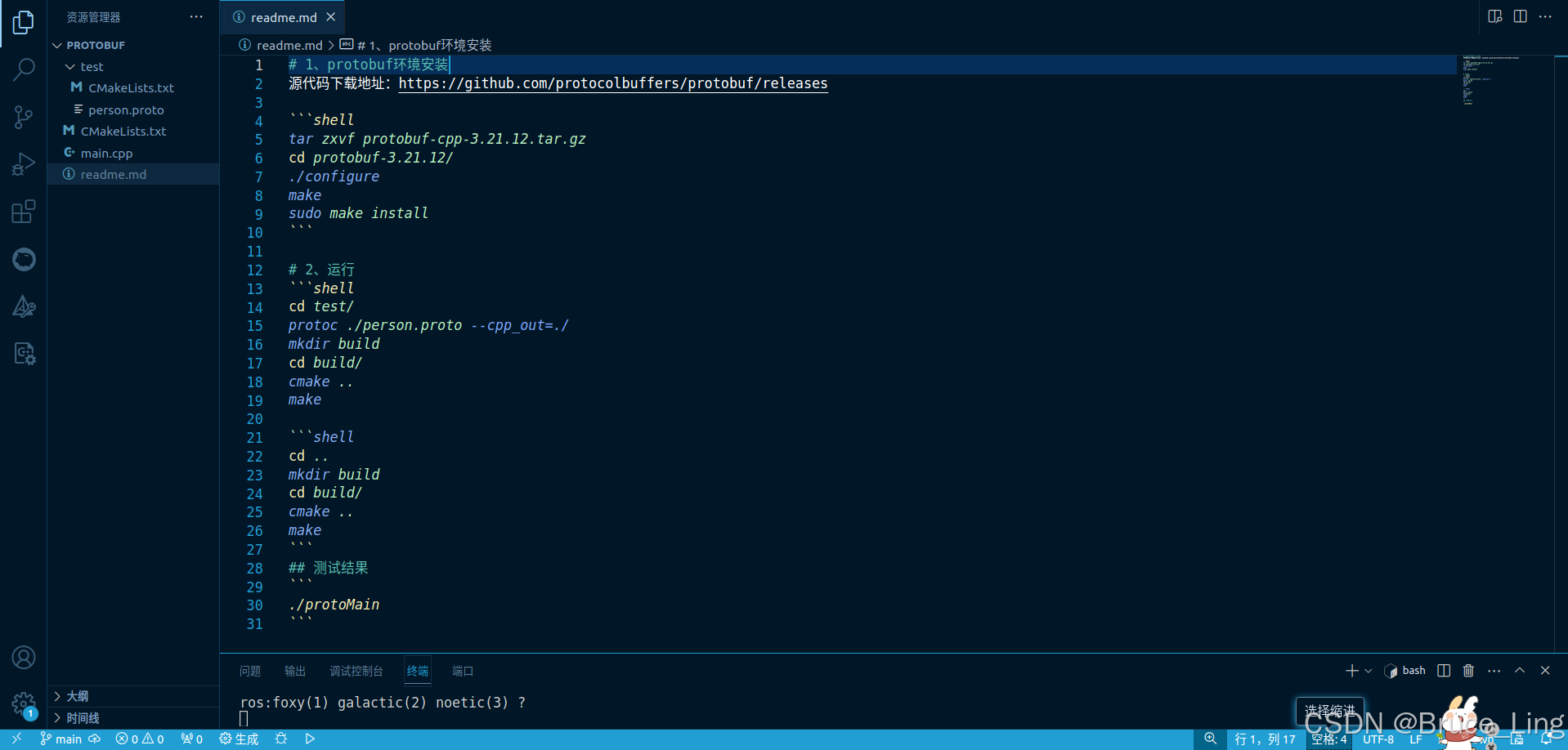Open the CMake side bar icon
This screenshot has height=750, width=1568.
pyautogui.click(x=24, y=306)
